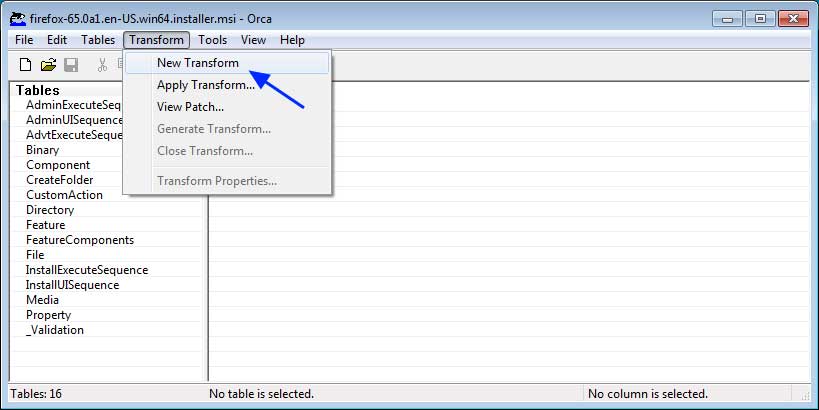Viewport: 819px width, 410px height.
Task: Click the Tables list header
Action: [x=38, y=90]
